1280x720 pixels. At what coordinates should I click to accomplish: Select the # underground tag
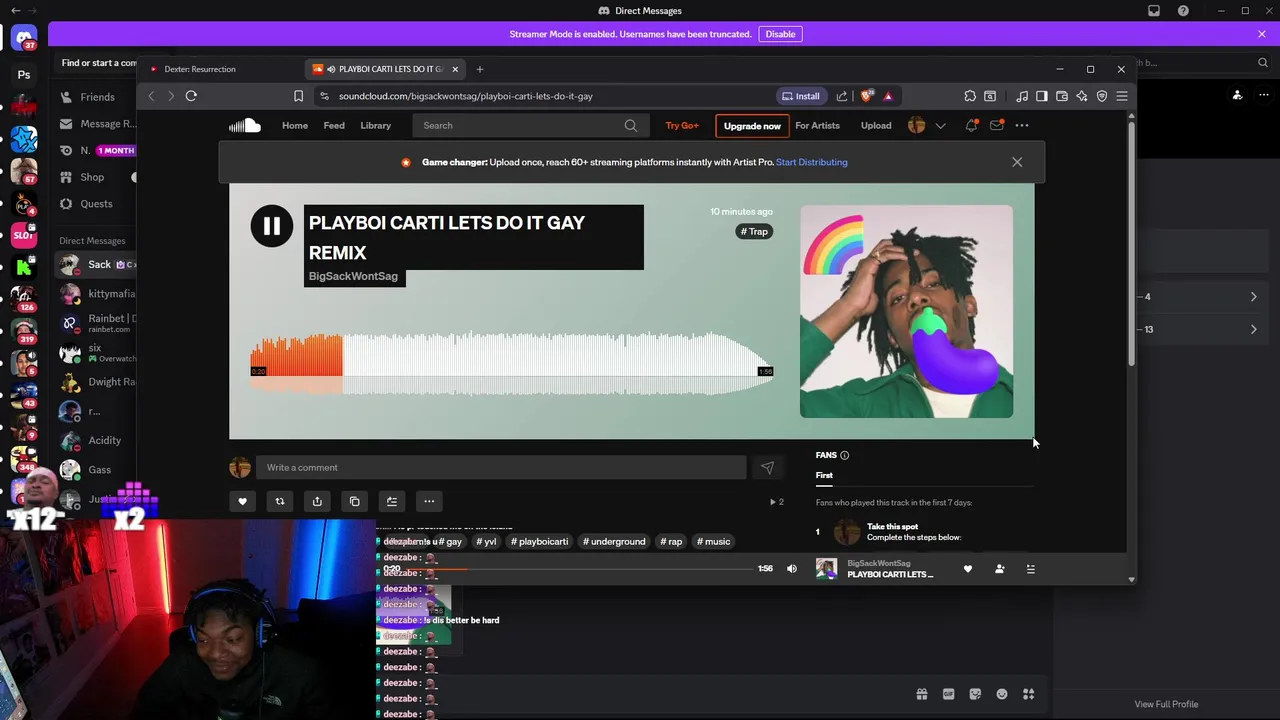tap(614, 541)
